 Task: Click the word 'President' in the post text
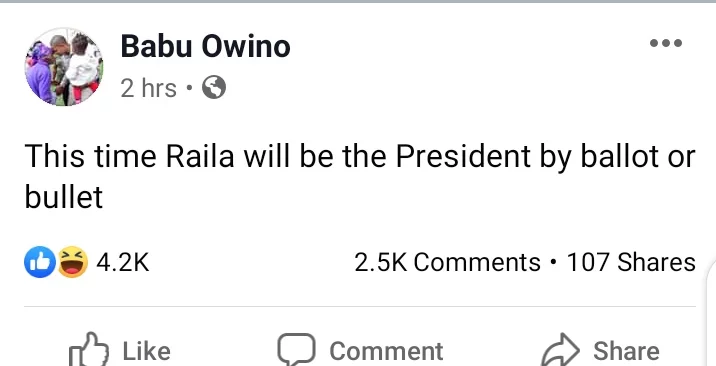(x=463, y=156)
